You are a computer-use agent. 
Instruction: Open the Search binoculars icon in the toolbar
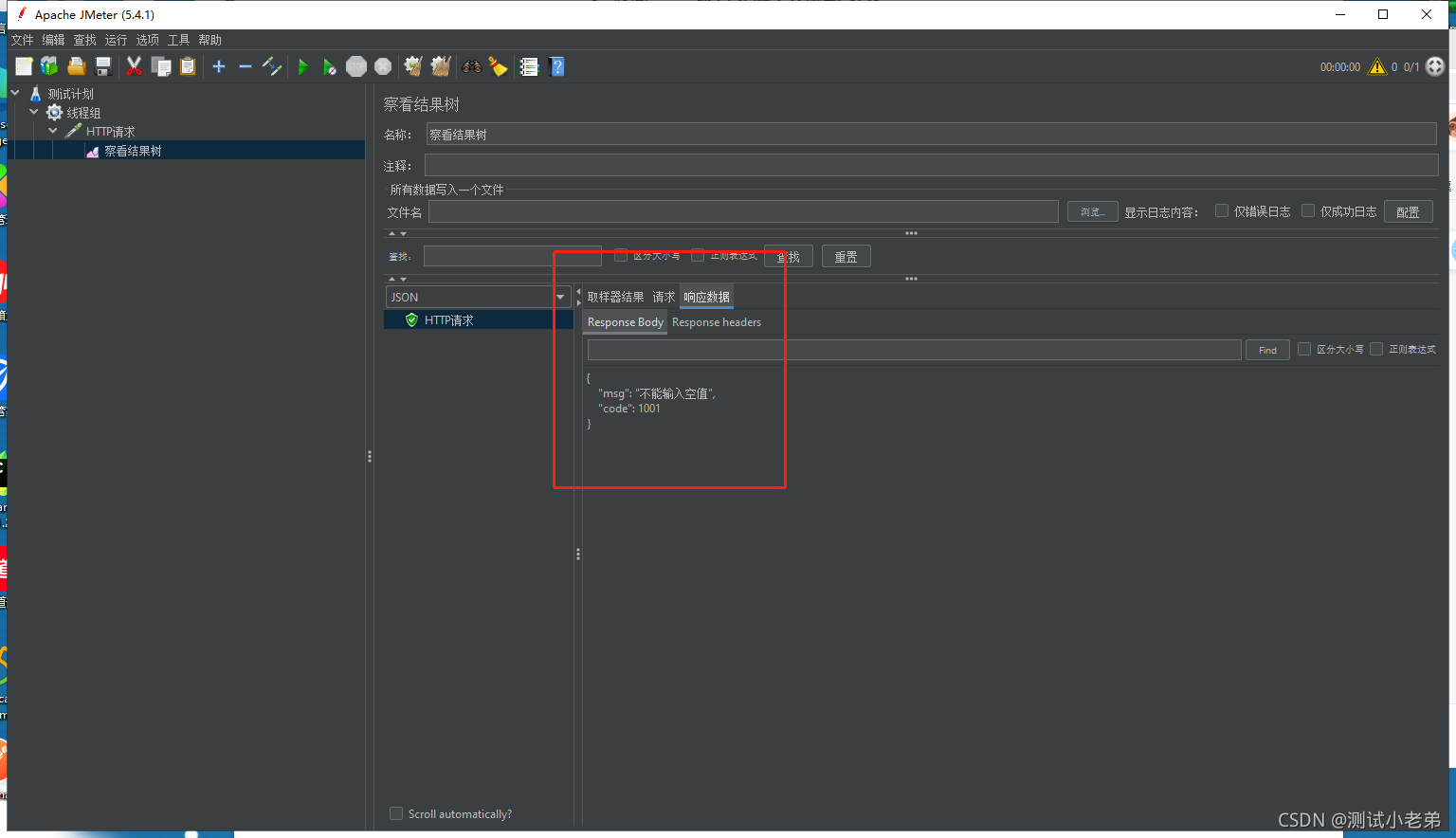(x=471, y=66)
